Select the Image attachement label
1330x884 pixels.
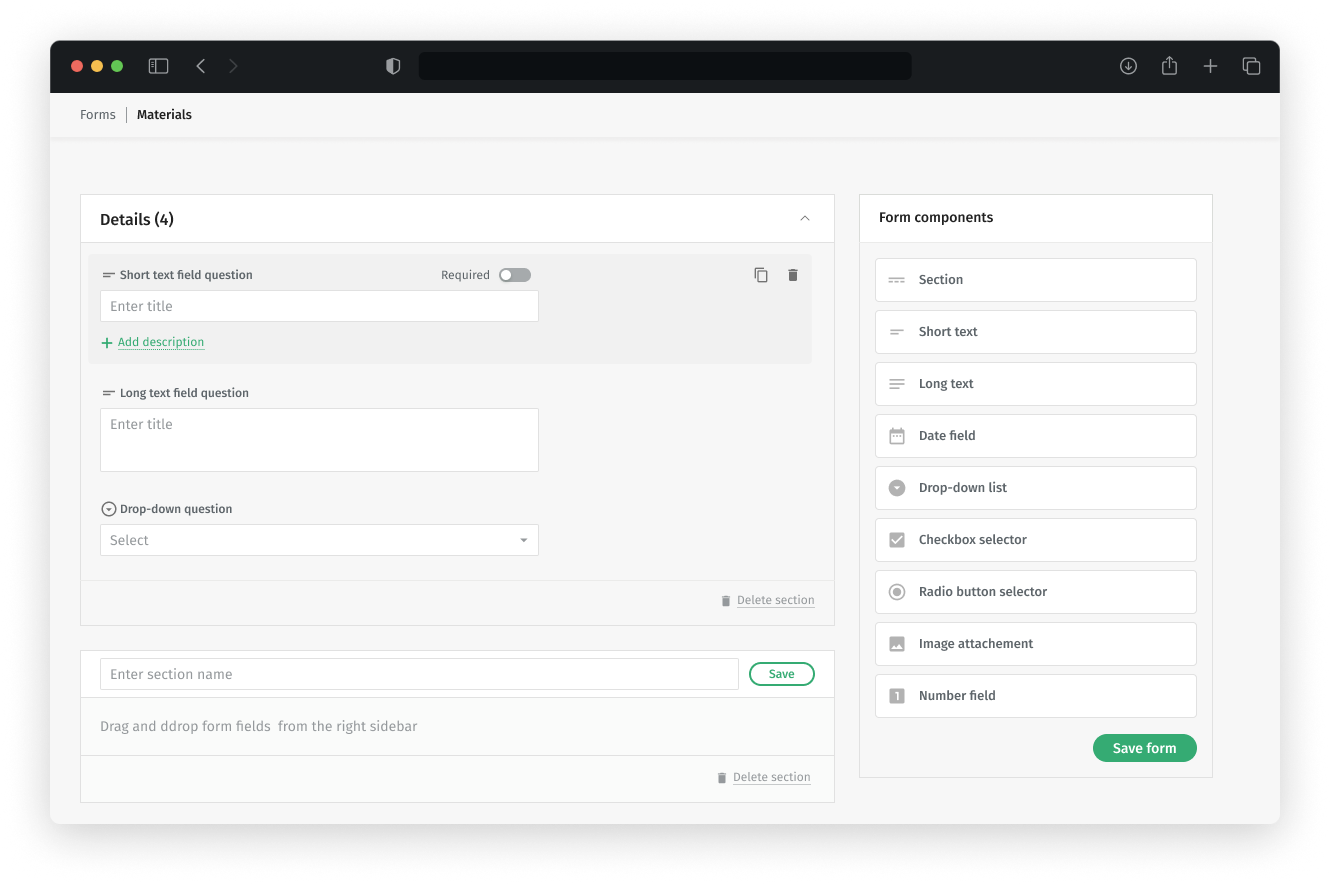(x=976, y=644)
